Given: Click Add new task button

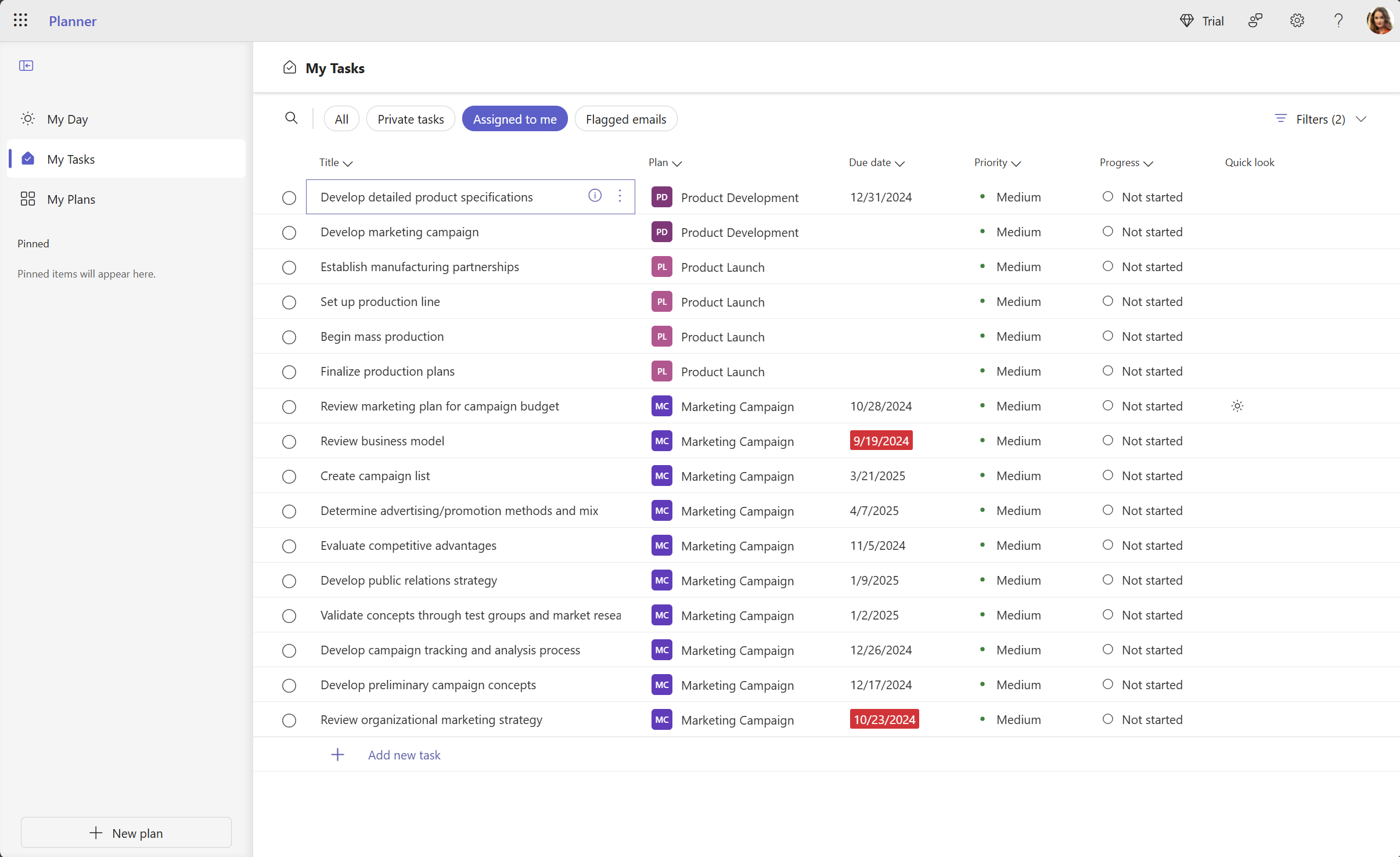Looking at the screenshot, I should (x=404, y=754).
